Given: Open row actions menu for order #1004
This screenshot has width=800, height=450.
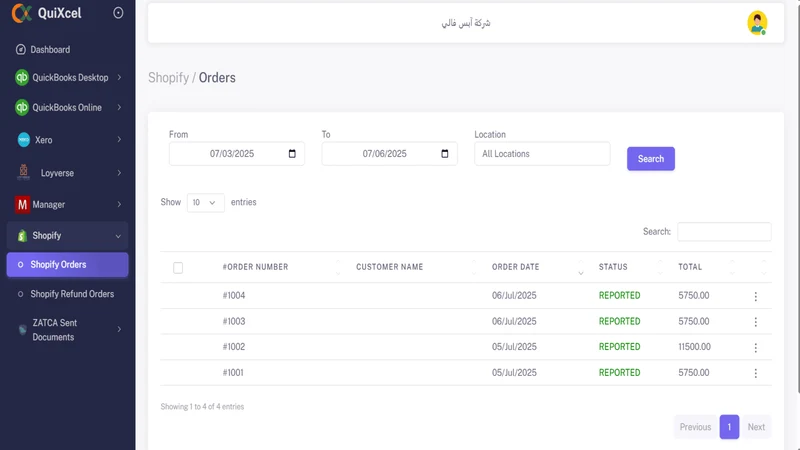Looking at the screenshot, I should (x=756, y=296).
